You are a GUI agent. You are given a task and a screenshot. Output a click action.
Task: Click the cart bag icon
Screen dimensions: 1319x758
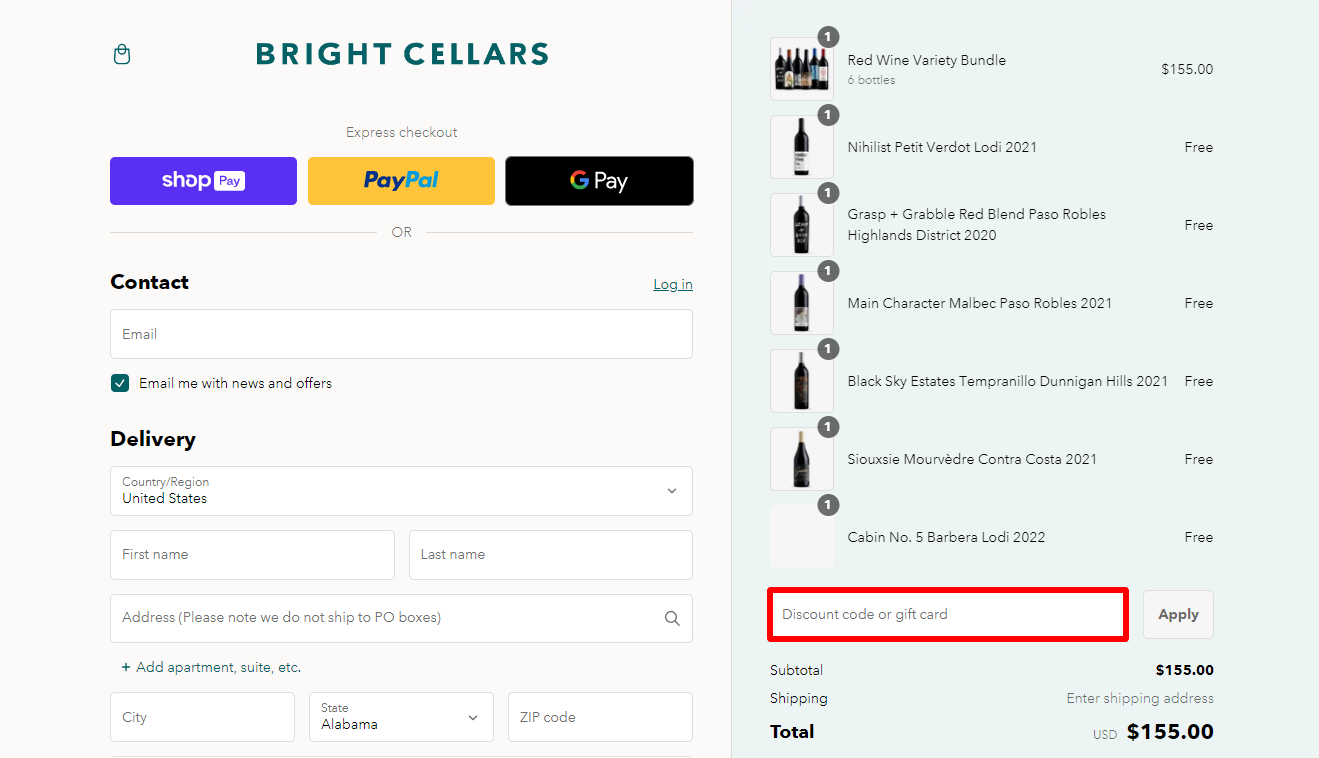pyautogui.click(x=121, y=54)
